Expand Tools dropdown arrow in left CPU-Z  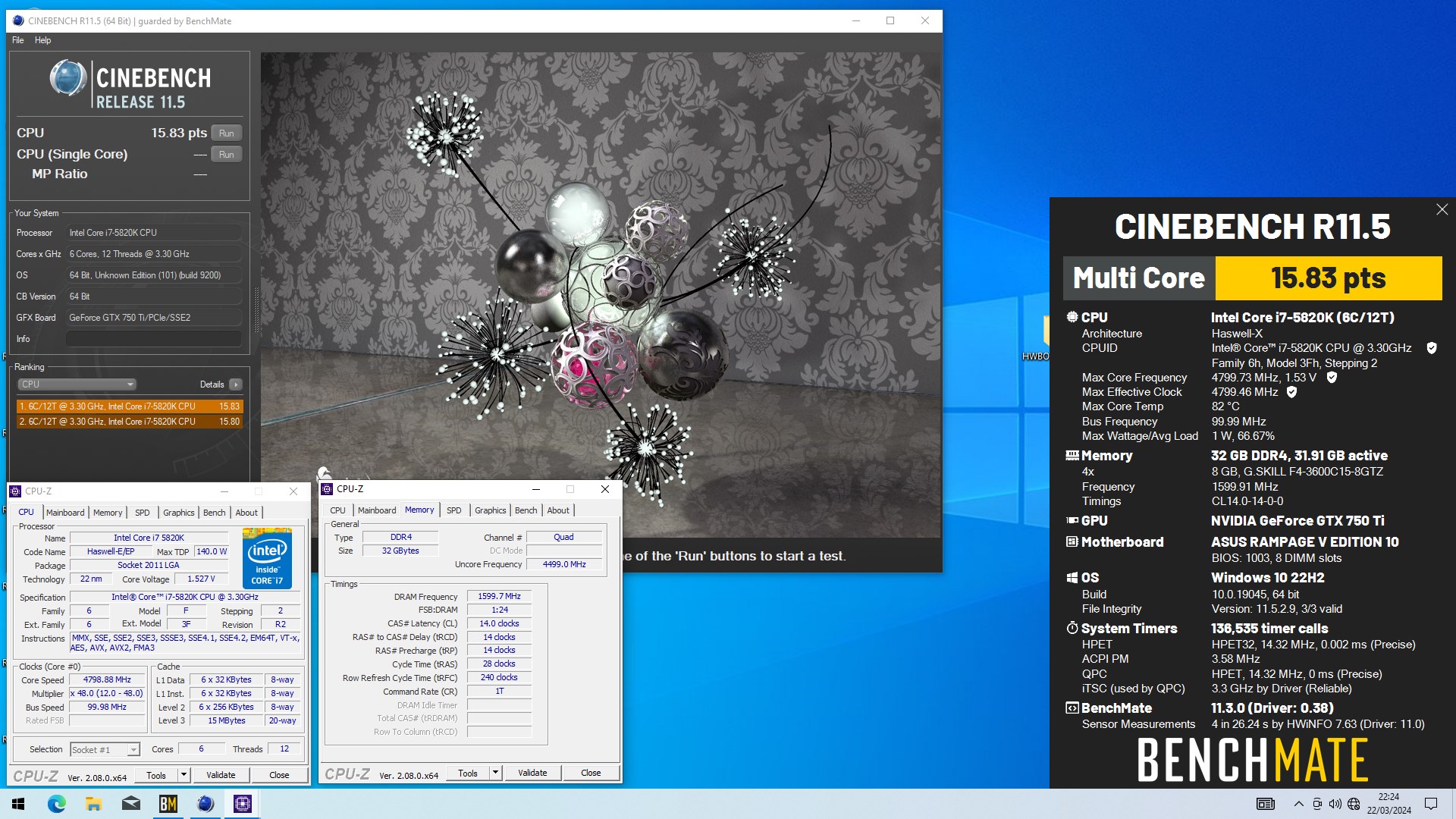(184, 775)
